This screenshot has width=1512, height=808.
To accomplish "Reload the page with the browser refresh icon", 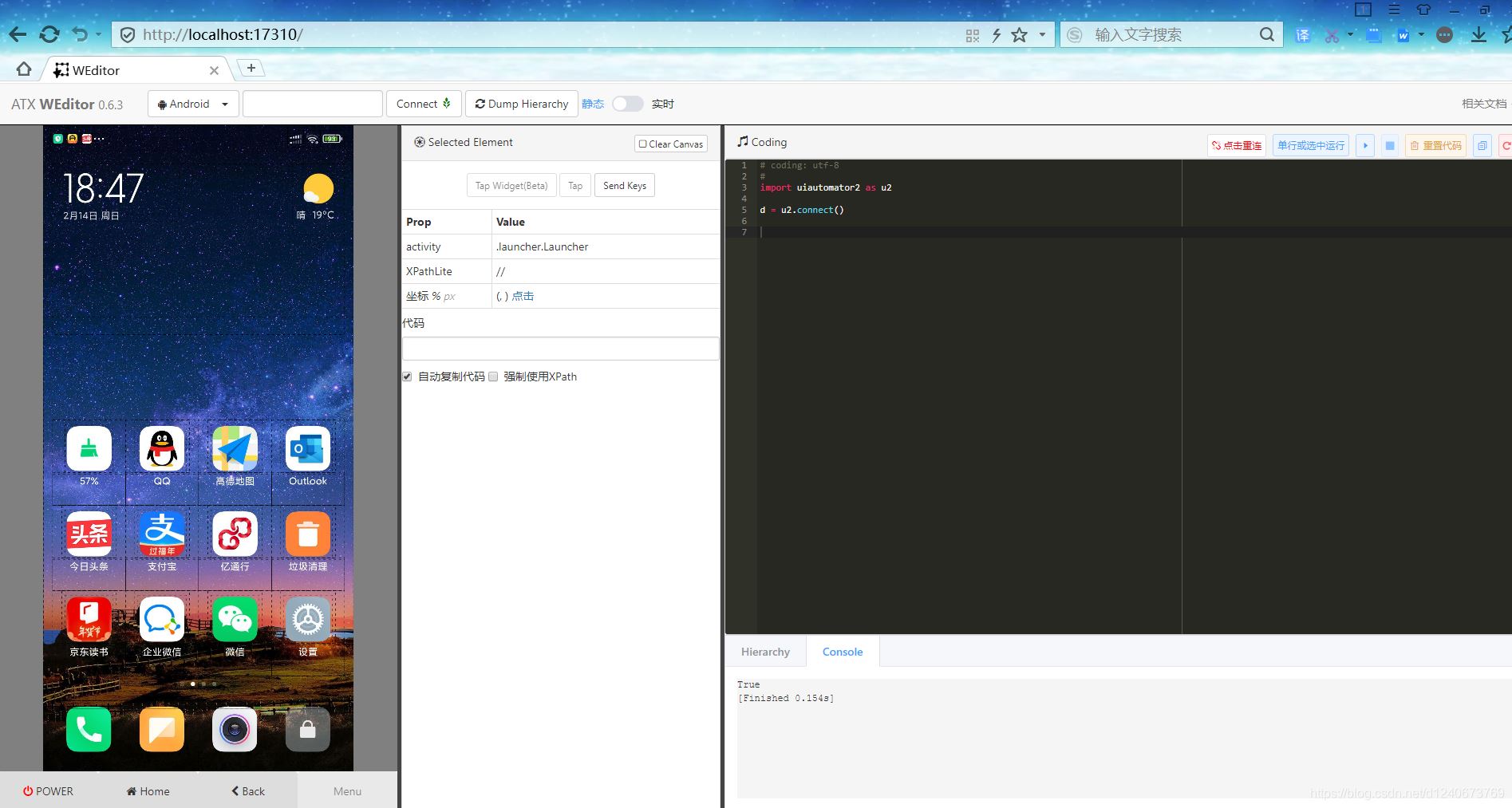I will pyautogui.click(x=49, y=34).
